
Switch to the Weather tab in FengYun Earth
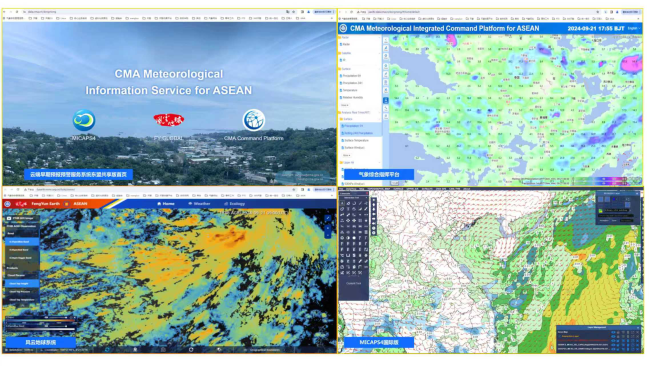[199, 204]
